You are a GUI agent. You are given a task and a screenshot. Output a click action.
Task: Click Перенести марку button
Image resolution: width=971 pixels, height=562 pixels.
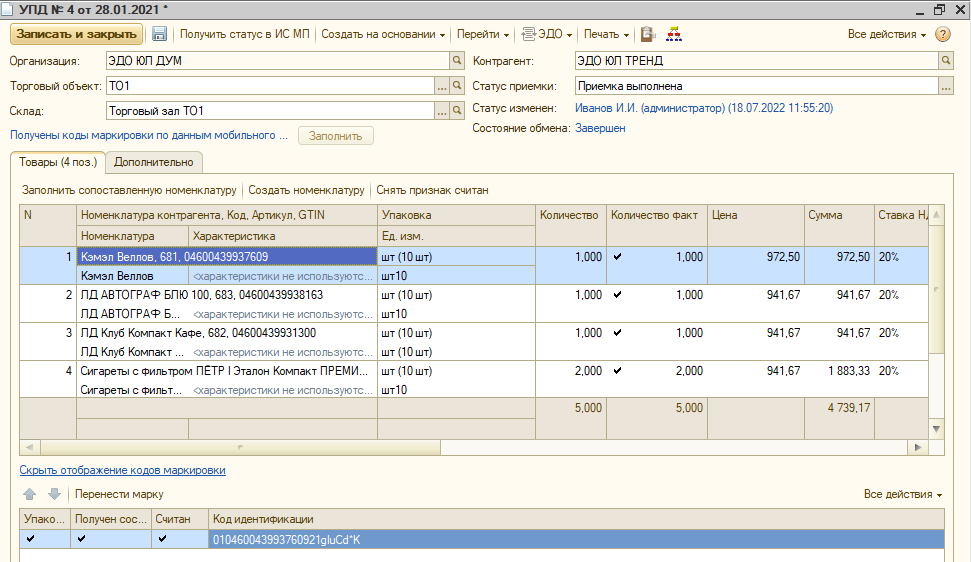point(120,494)
